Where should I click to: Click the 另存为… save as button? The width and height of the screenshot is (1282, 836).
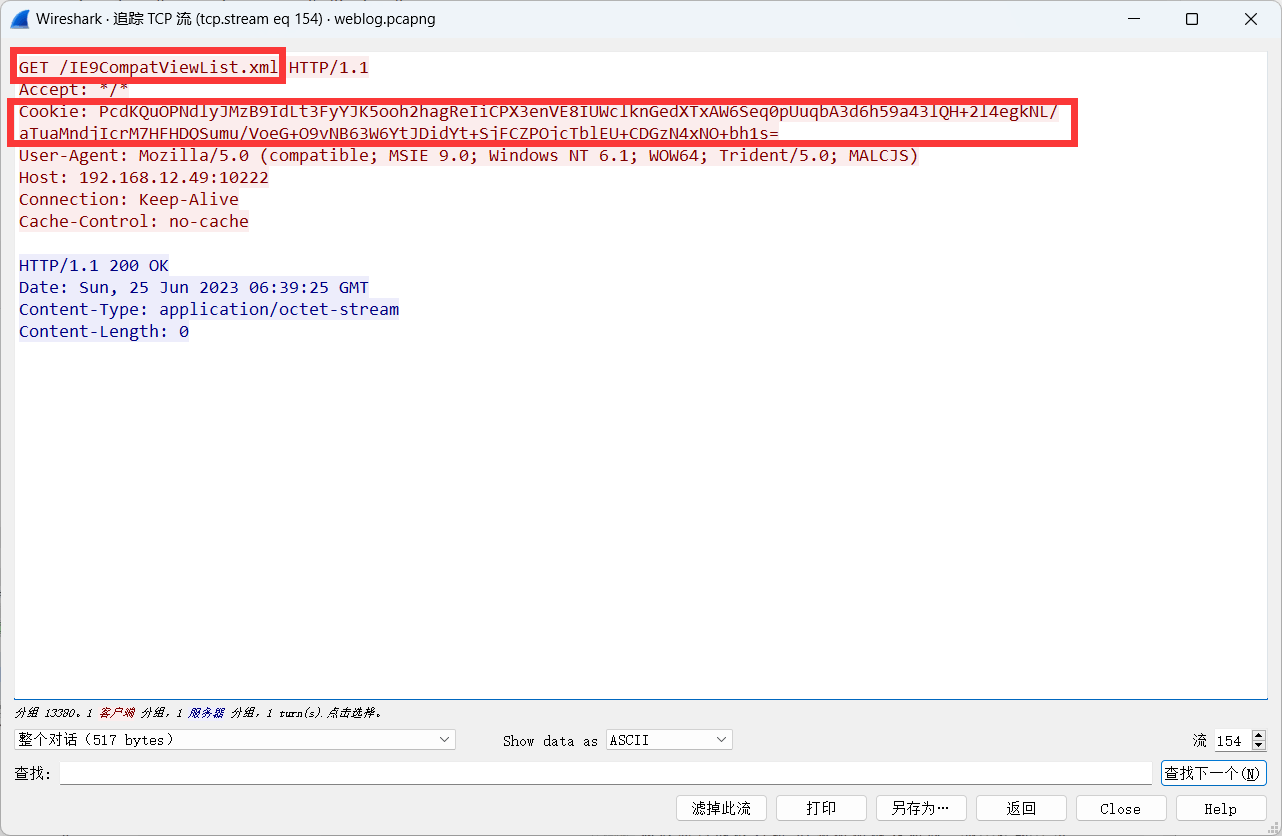(x=921, y=808)
